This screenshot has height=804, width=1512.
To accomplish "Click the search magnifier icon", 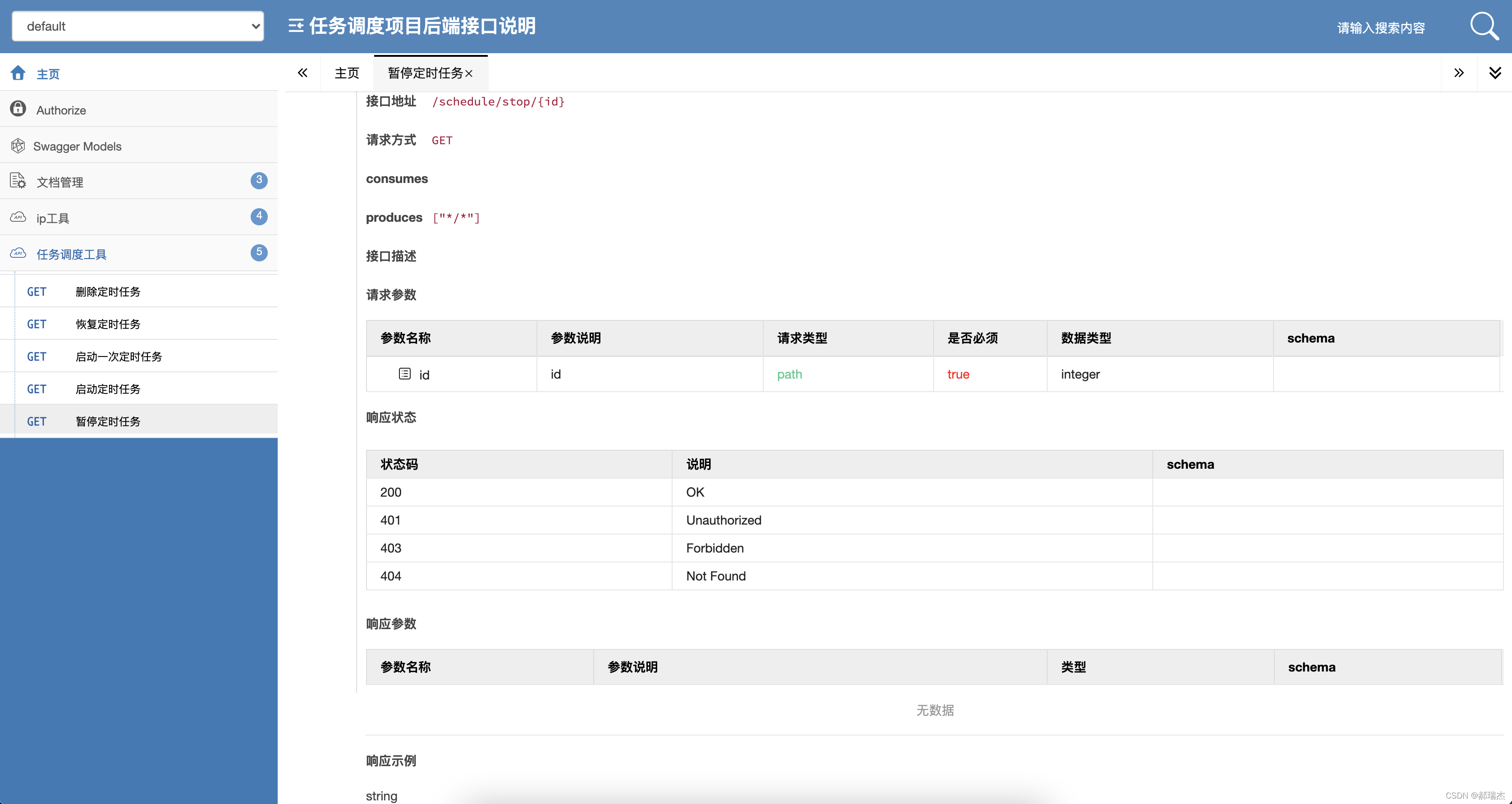I will pyautogui.click(x=1483, y=27).
